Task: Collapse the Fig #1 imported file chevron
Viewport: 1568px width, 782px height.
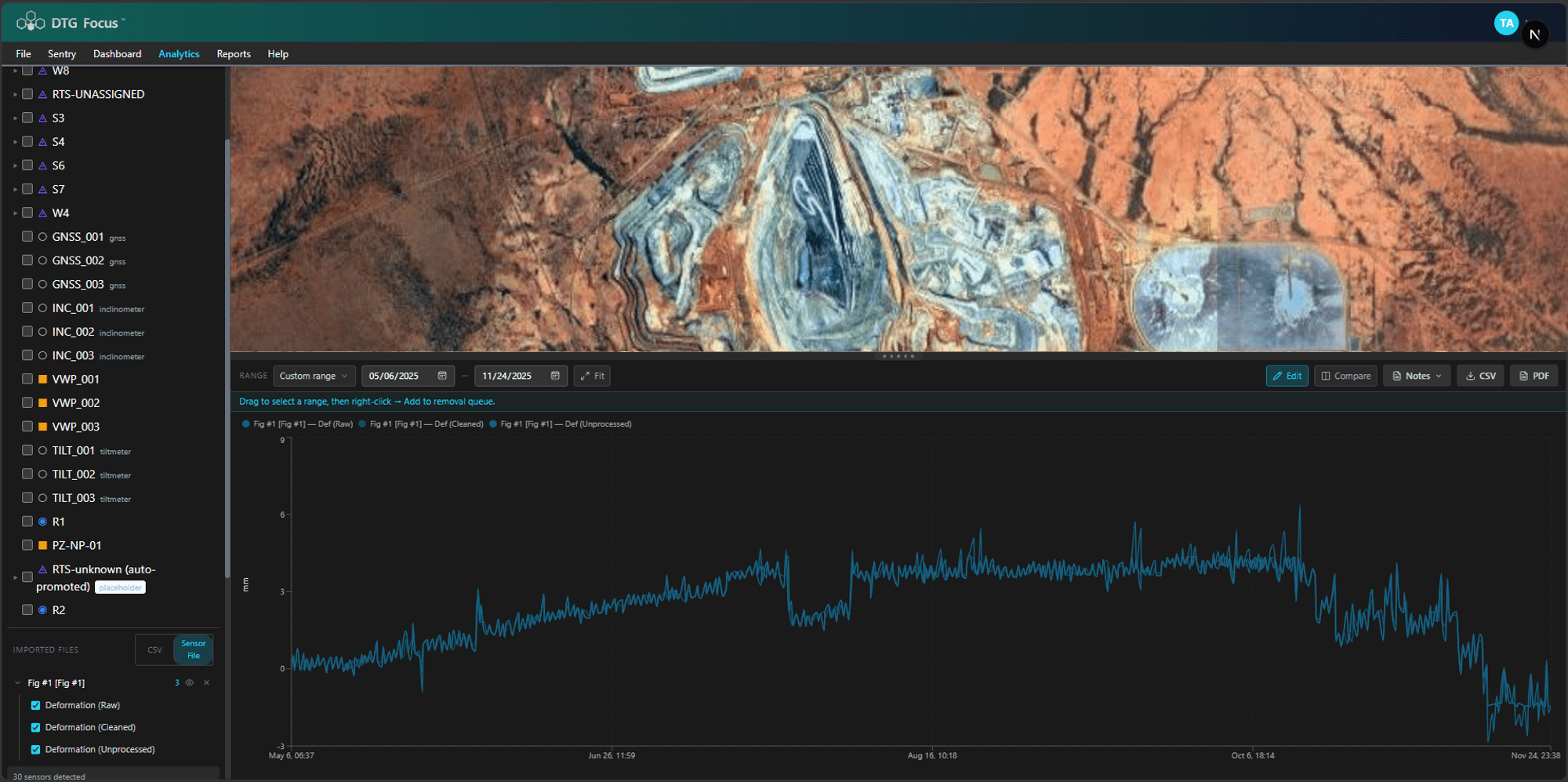Action: coord(17,683)
